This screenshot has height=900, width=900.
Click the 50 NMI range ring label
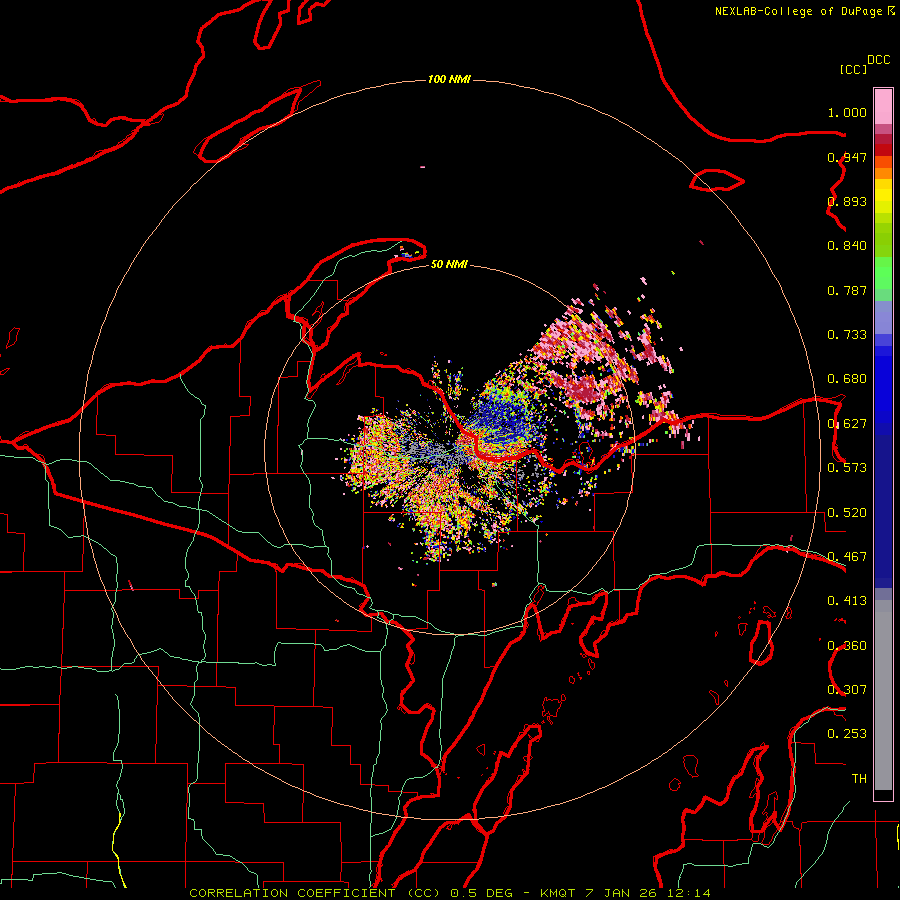click(x=449, y=265)
